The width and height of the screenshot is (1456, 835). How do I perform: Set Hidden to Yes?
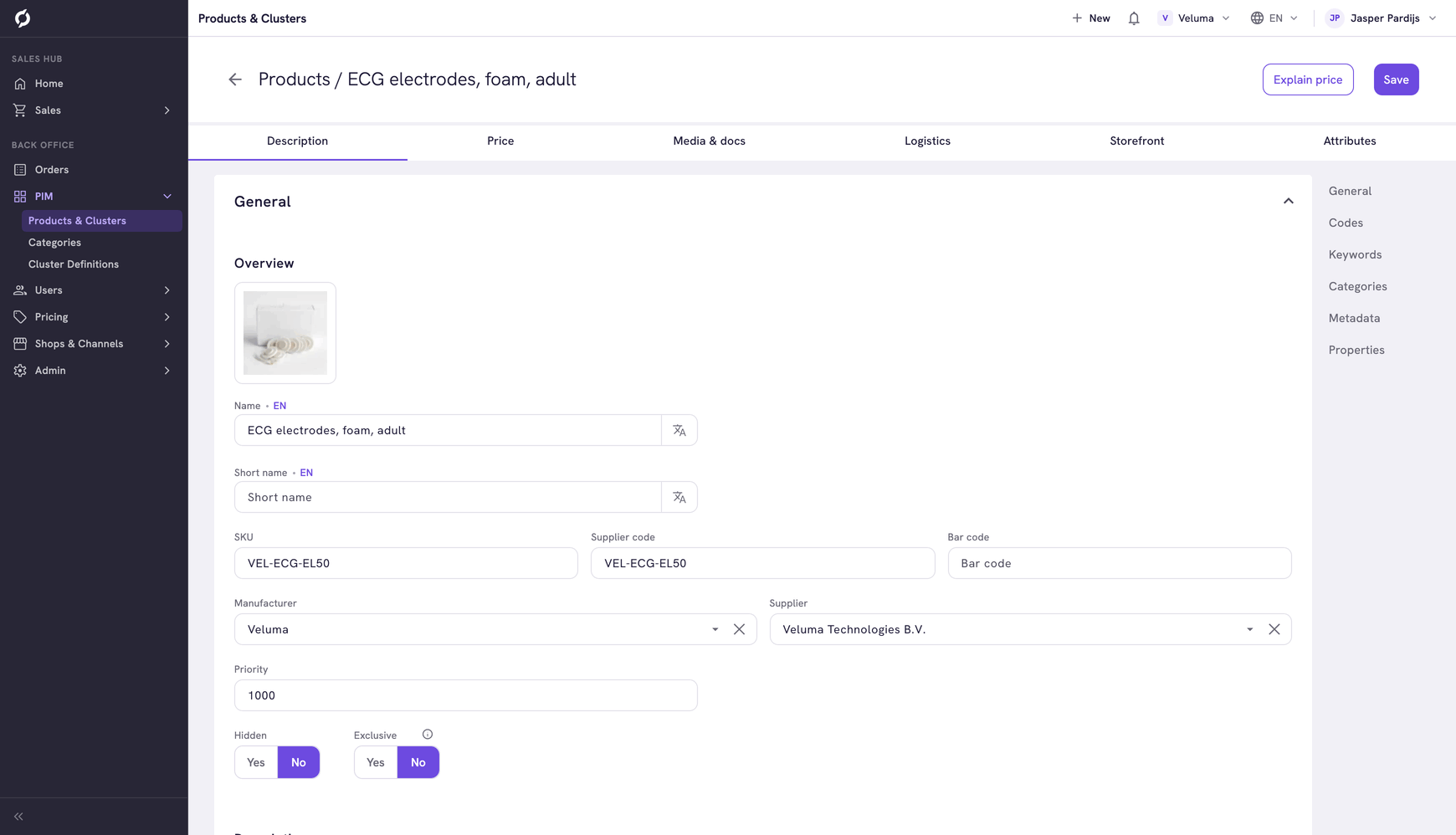[256, 762]
